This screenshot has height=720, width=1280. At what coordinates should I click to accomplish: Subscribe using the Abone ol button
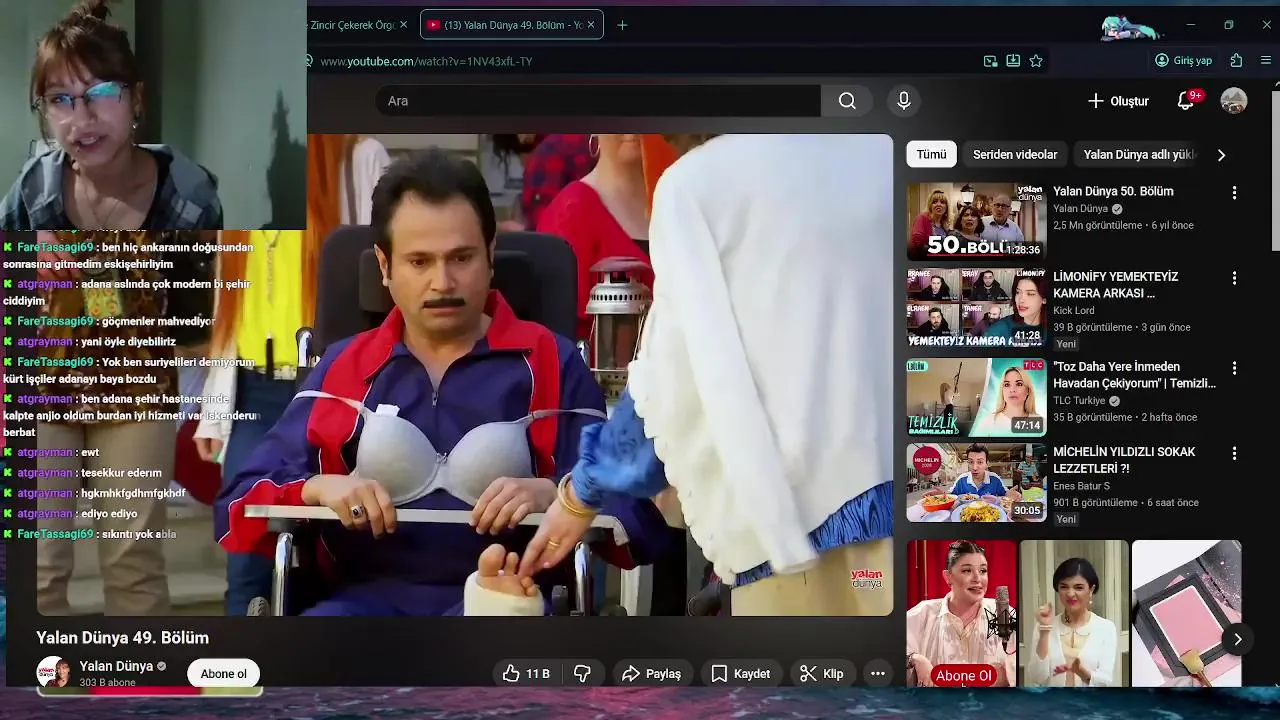[223, 674]
